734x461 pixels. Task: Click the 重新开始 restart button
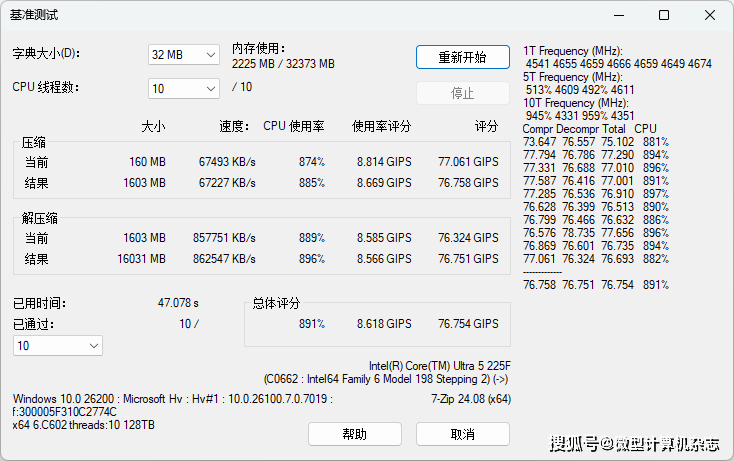click(x=462, y=57)
